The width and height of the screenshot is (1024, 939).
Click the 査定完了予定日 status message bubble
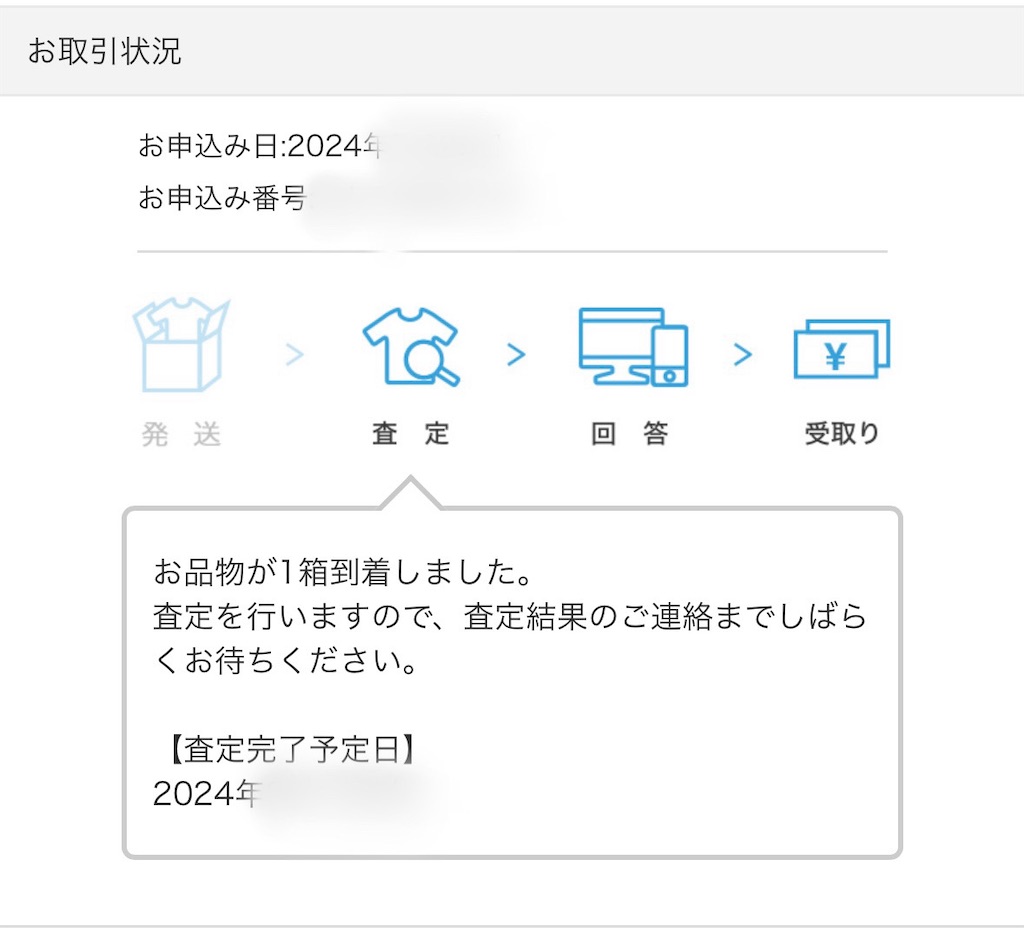click(512, 680)
